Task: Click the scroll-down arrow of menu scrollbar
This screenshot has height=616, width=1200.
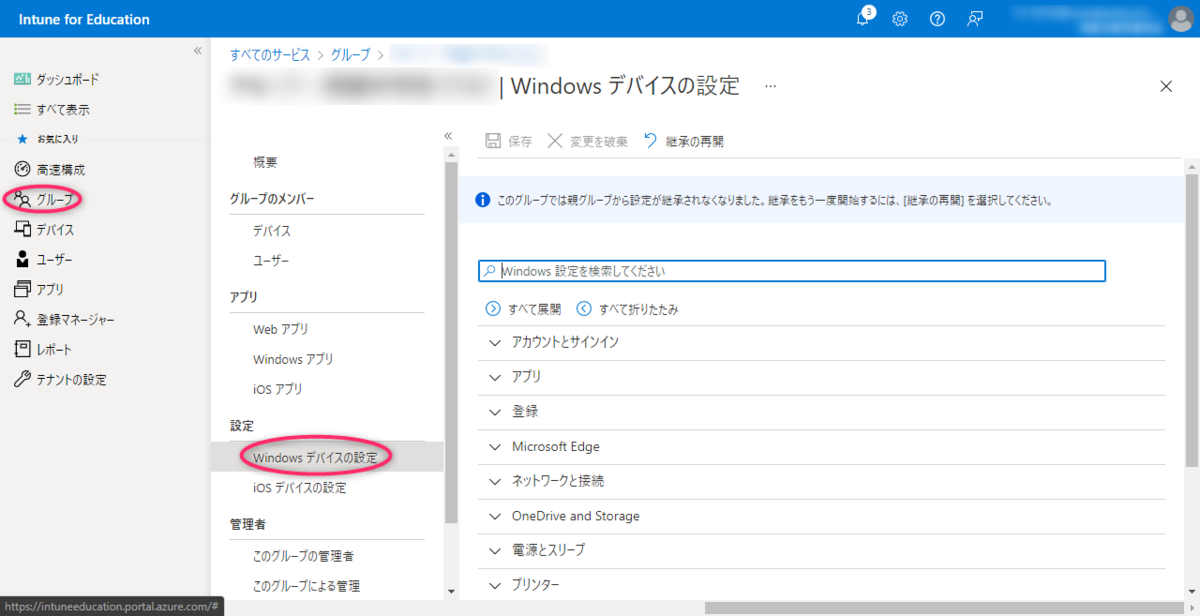Action: [451, 591]
